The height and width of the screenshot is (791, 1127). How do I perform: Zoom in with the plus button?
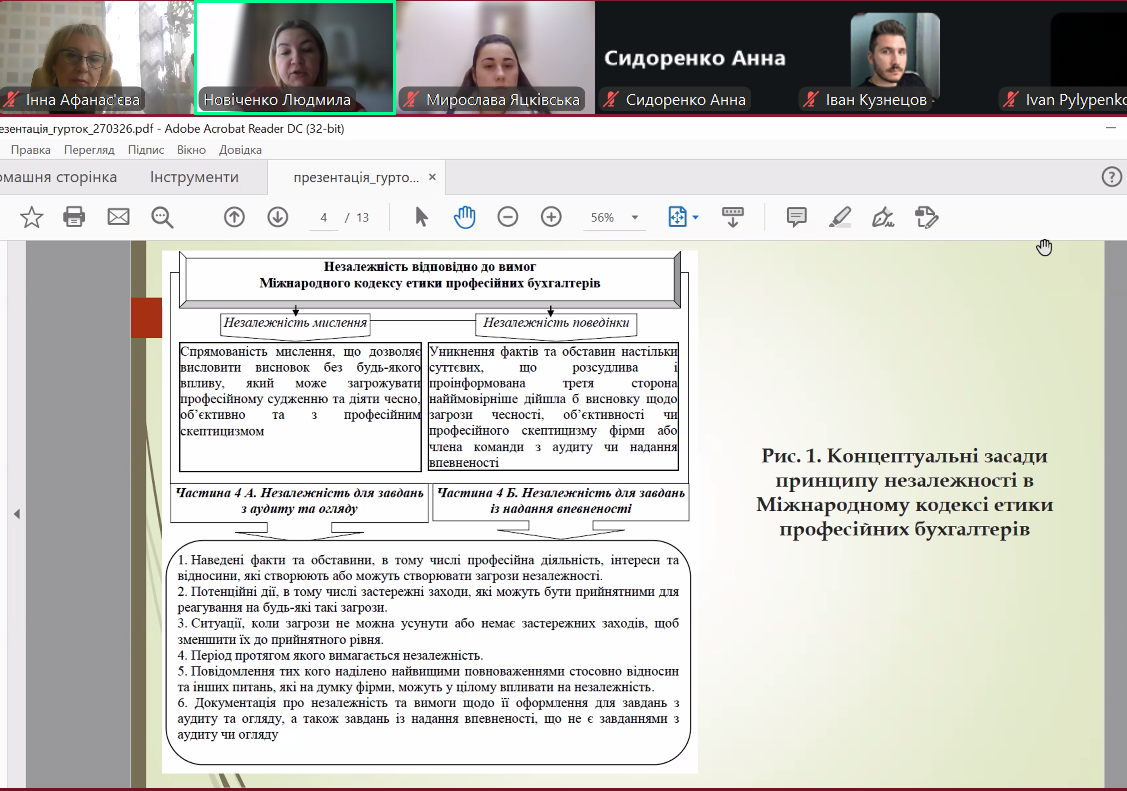(x=551, y=217)
